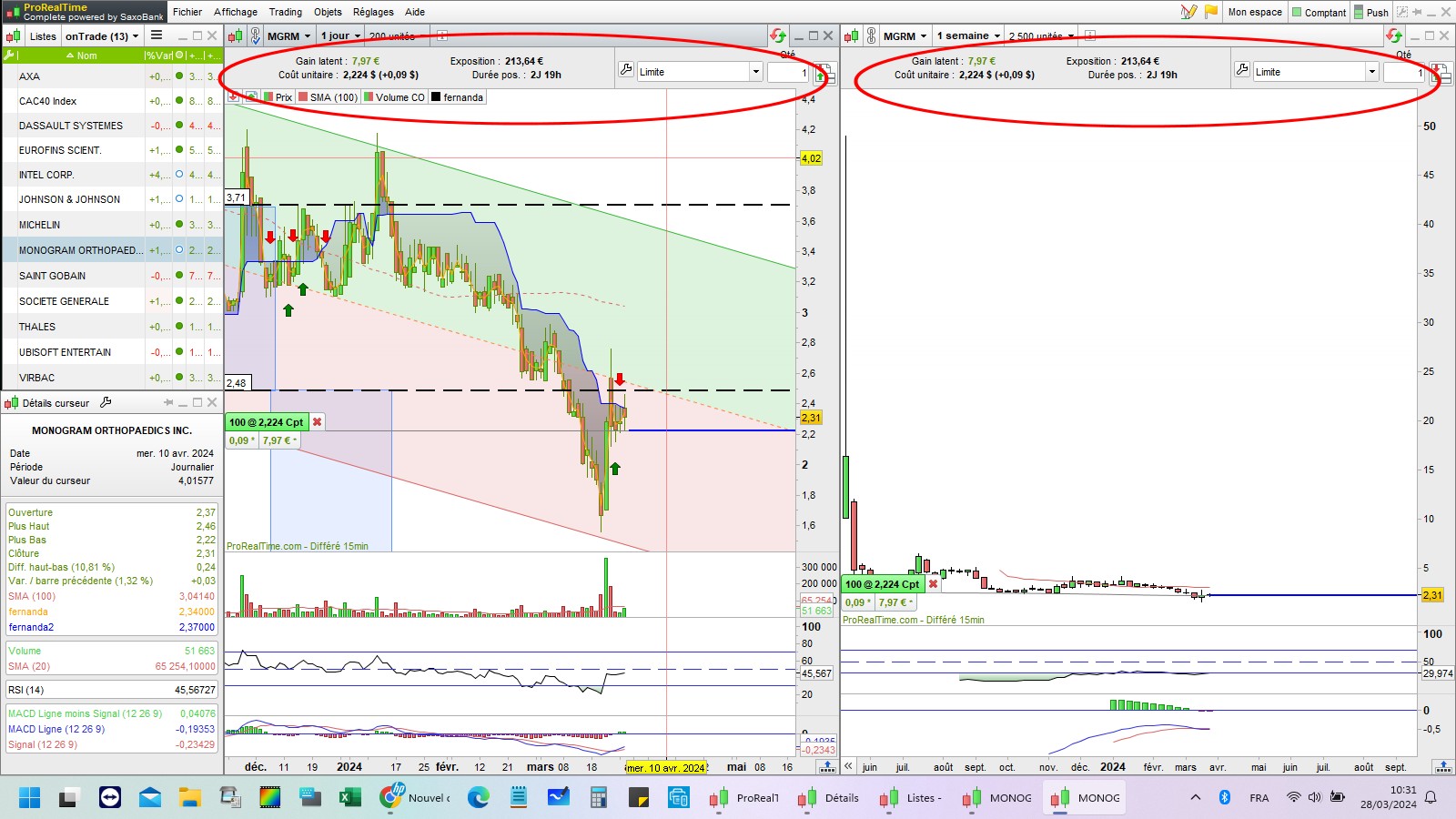Sort the list by Nom column
Screen dimensions: 1456x819
click(82, 56)
